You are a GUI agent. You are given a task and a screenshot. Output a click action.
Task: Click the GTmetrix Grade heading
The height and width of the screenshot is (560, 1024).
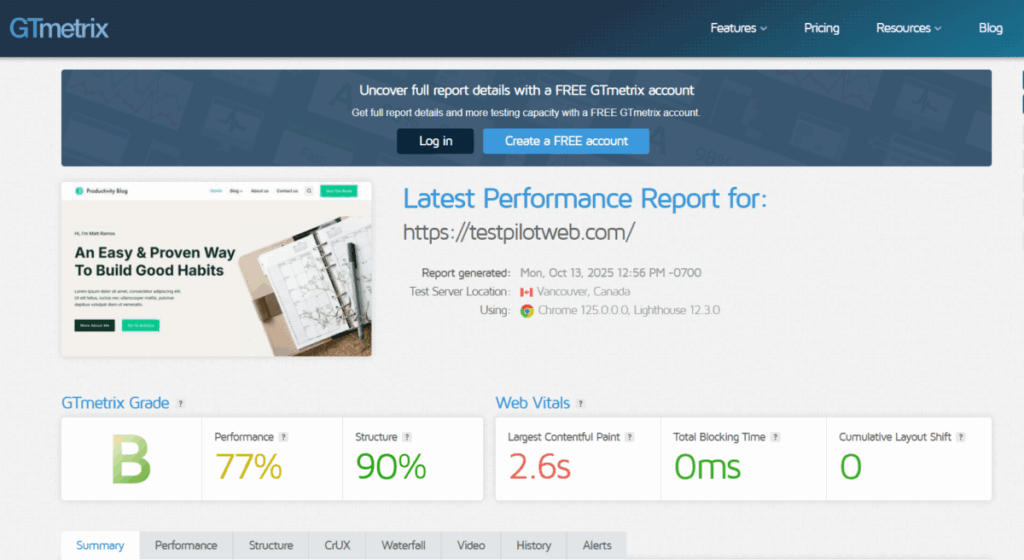(116, 403)
